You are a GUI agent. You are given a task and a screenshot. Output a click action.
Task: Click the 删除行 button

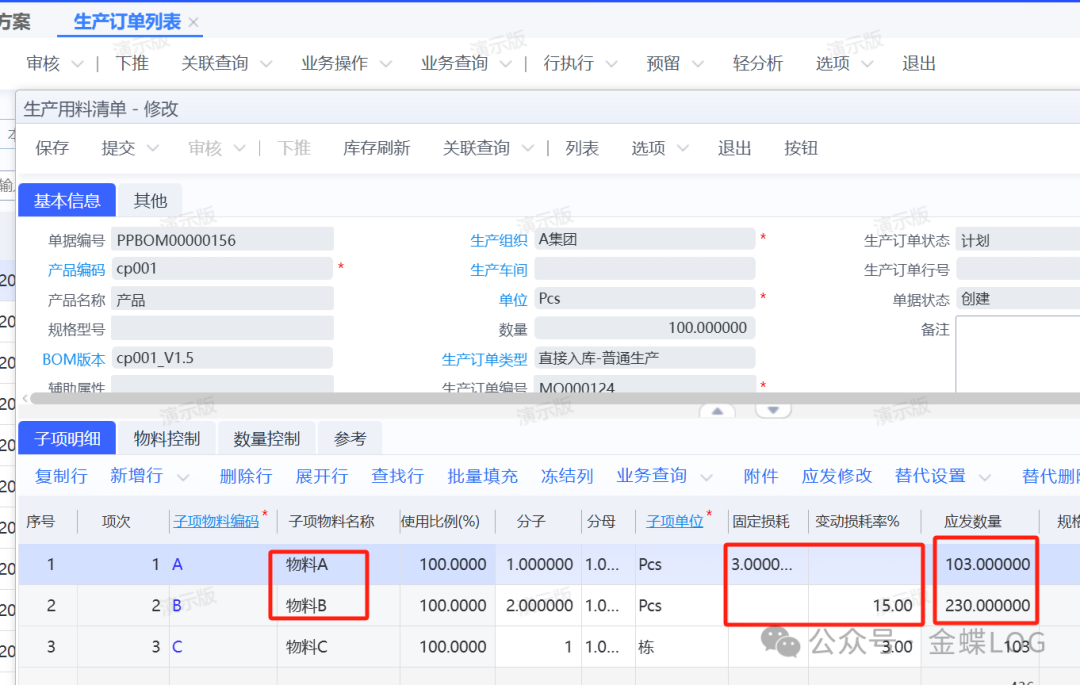[x=245, y=476]
